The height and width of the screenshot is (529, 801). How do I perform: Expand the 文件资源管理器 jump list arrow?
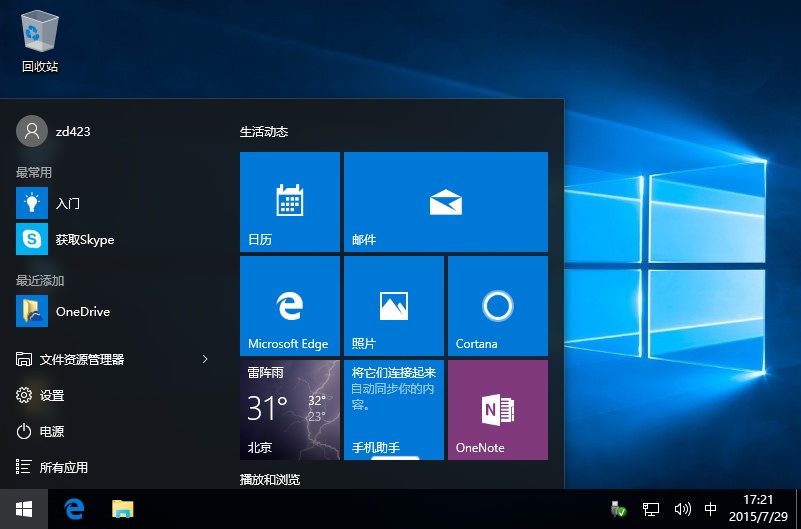click(205, 359)
